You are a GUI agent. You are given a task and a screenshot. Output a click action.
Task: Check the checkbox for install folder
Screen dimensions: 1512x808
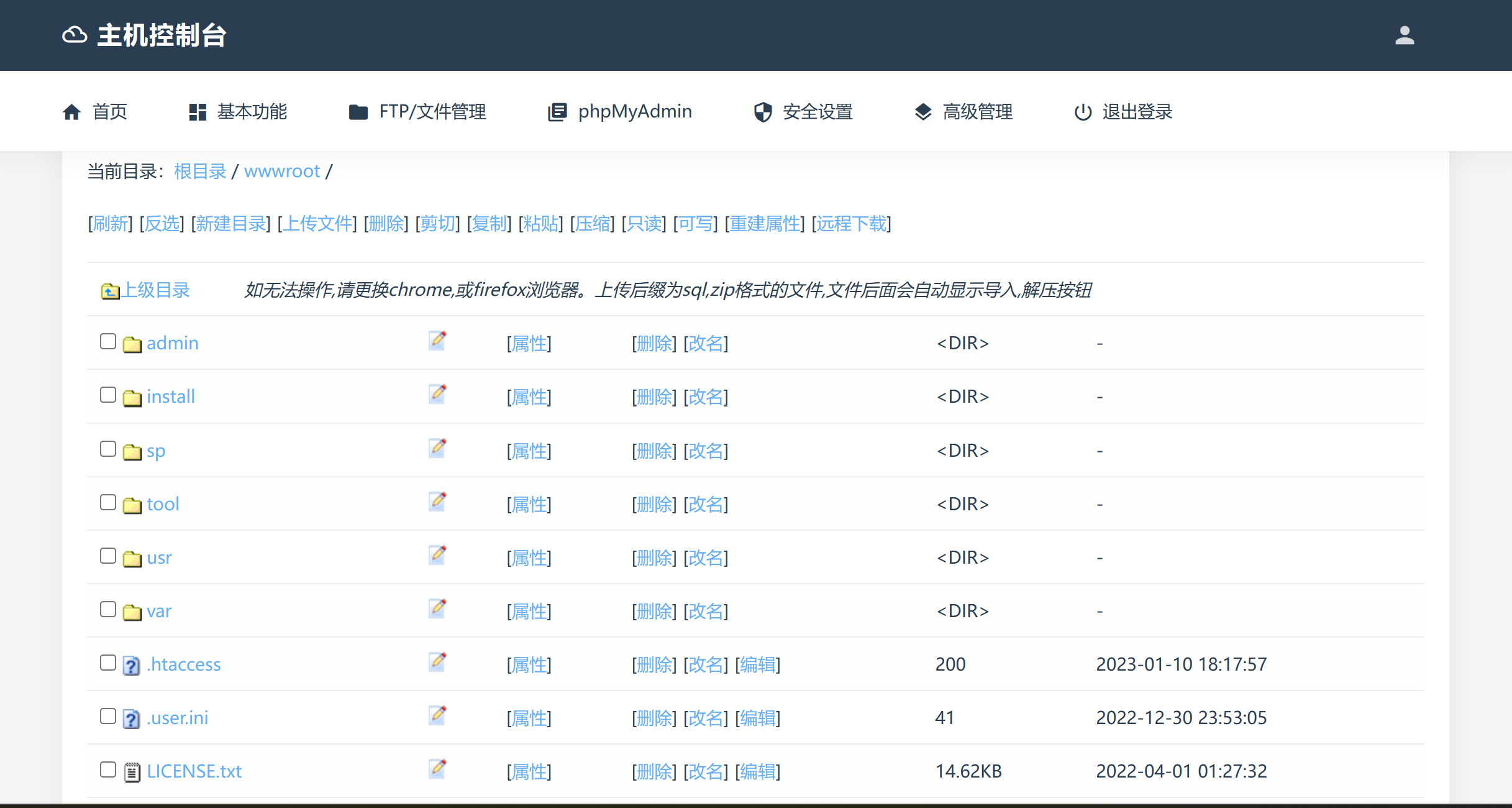point(108,395)
